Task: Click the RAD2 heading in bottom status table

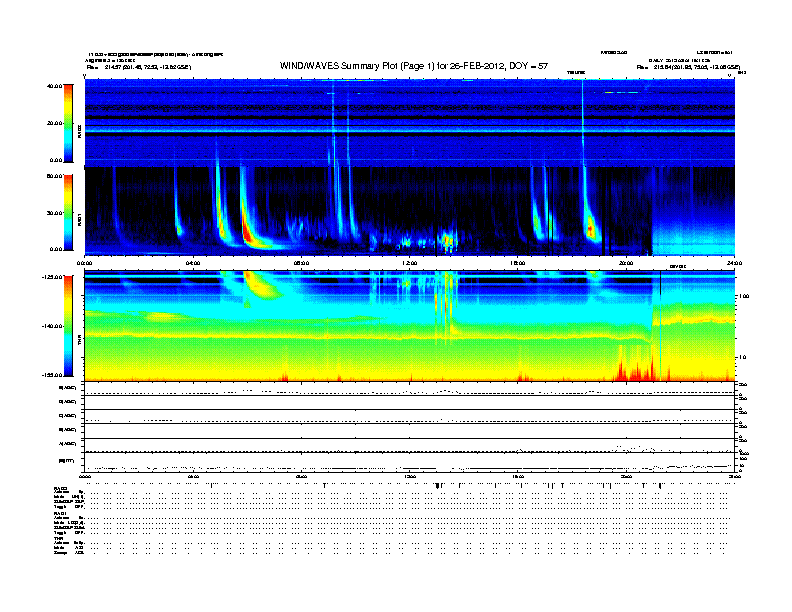Action: point(61,489)
